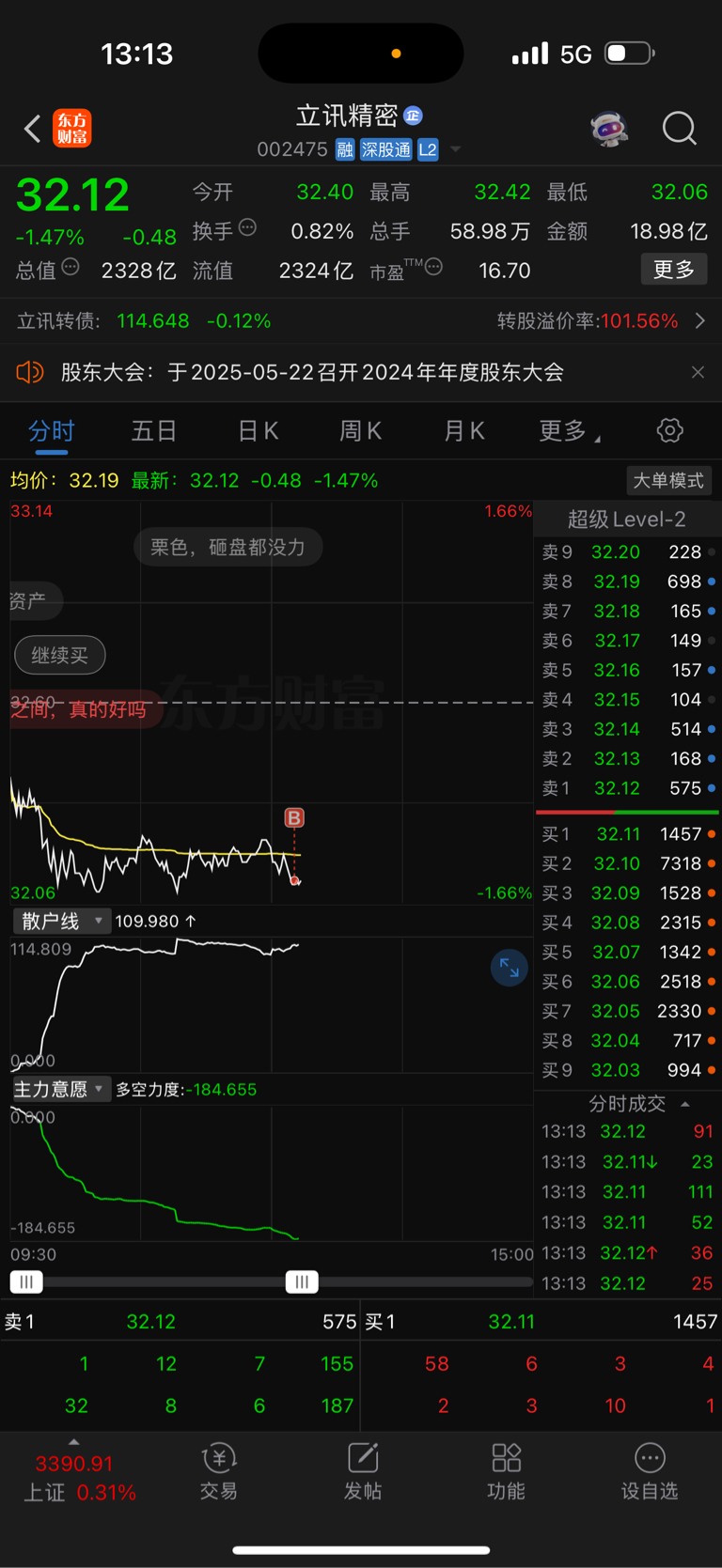
Task: Tap the expand chart fullscreen icon
Action: [510, 968]
